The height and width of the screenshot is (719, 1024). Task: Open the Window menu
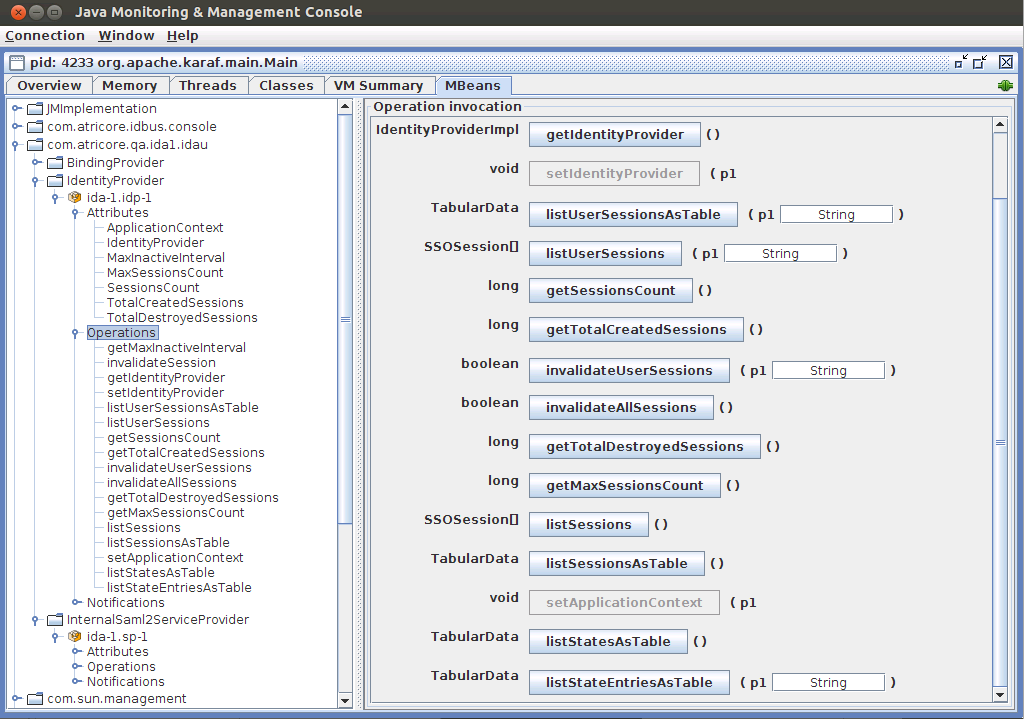(126, 36)
